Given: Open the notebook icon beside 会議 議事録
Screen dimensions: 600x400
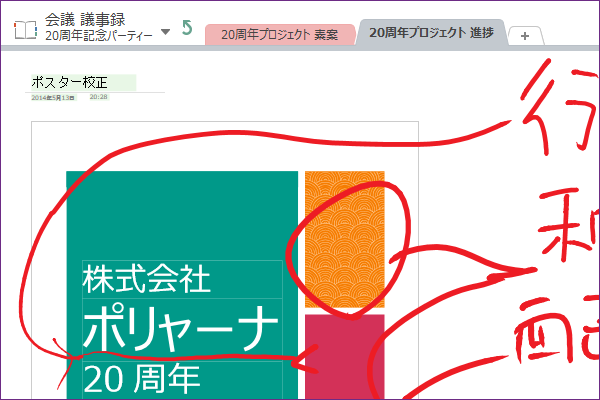Looking at the screenshot, I should [25, 30].
